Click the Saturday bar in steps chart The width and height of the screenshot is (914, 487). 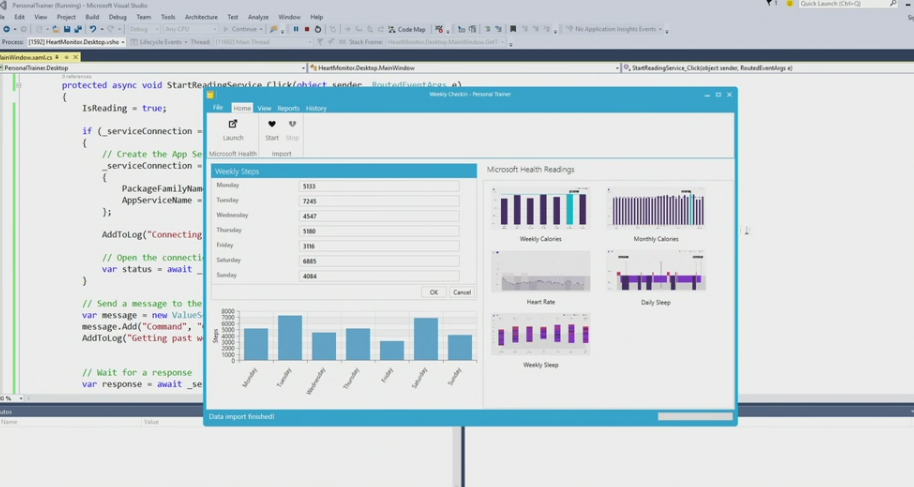pos(426,339)
